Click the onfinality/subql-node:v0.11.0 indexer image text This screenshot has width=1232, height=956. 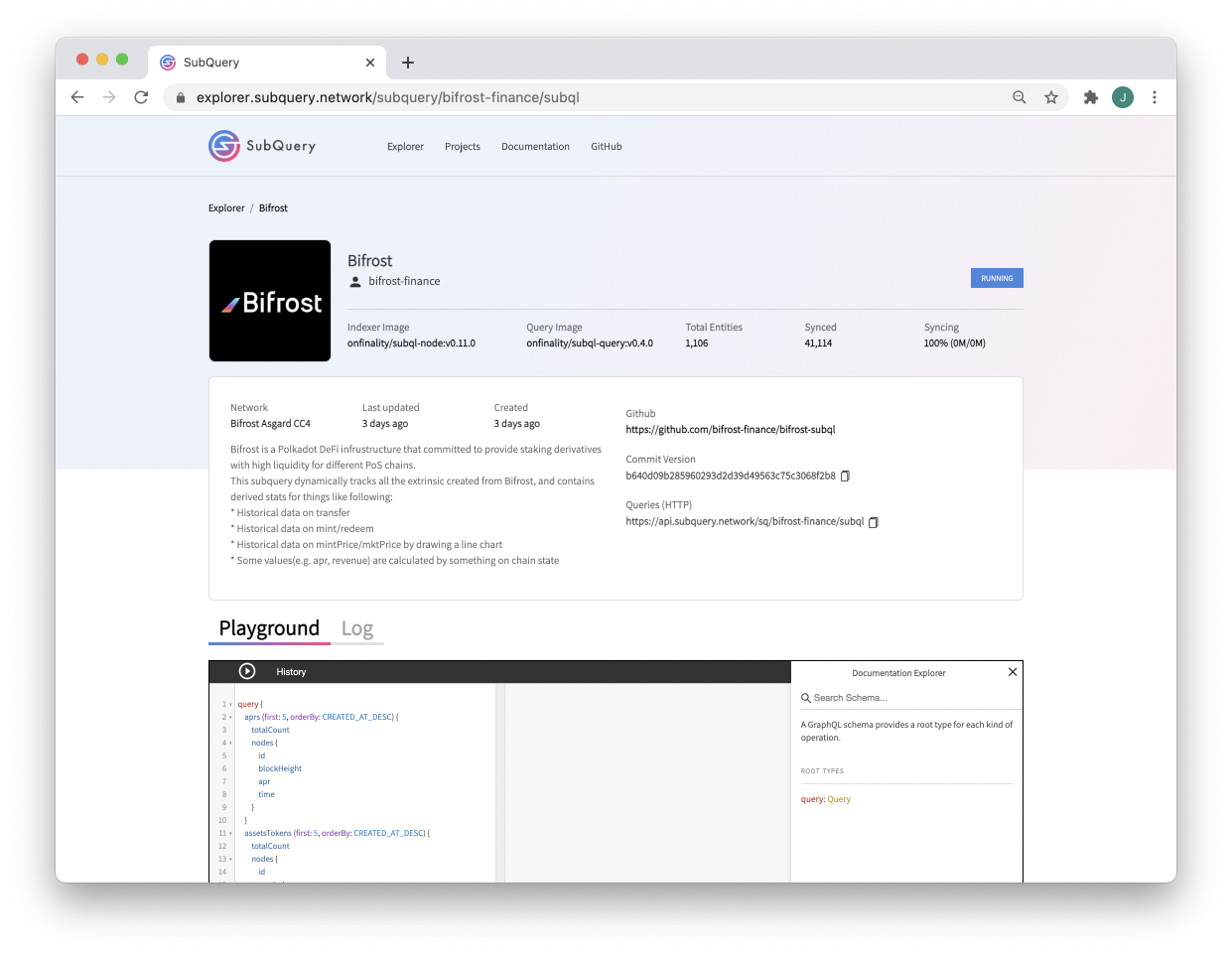(411, 343)
